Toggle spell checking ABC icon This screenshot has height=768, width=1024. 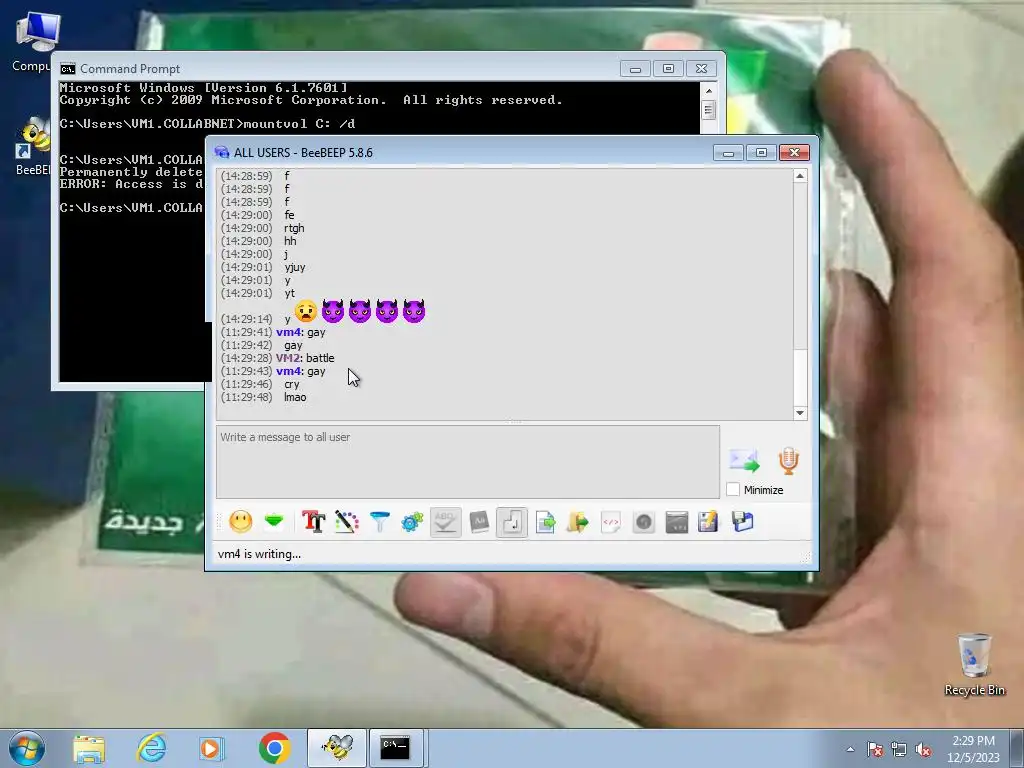tap(445, 522)
